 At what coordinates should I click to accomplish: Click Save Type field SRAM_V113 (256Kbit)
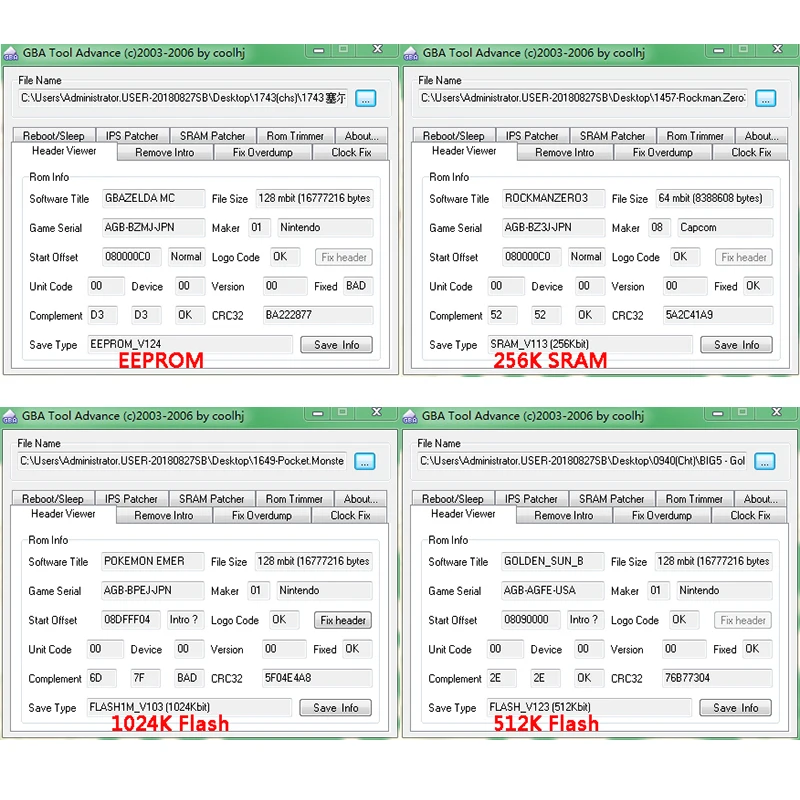(590, 344)
